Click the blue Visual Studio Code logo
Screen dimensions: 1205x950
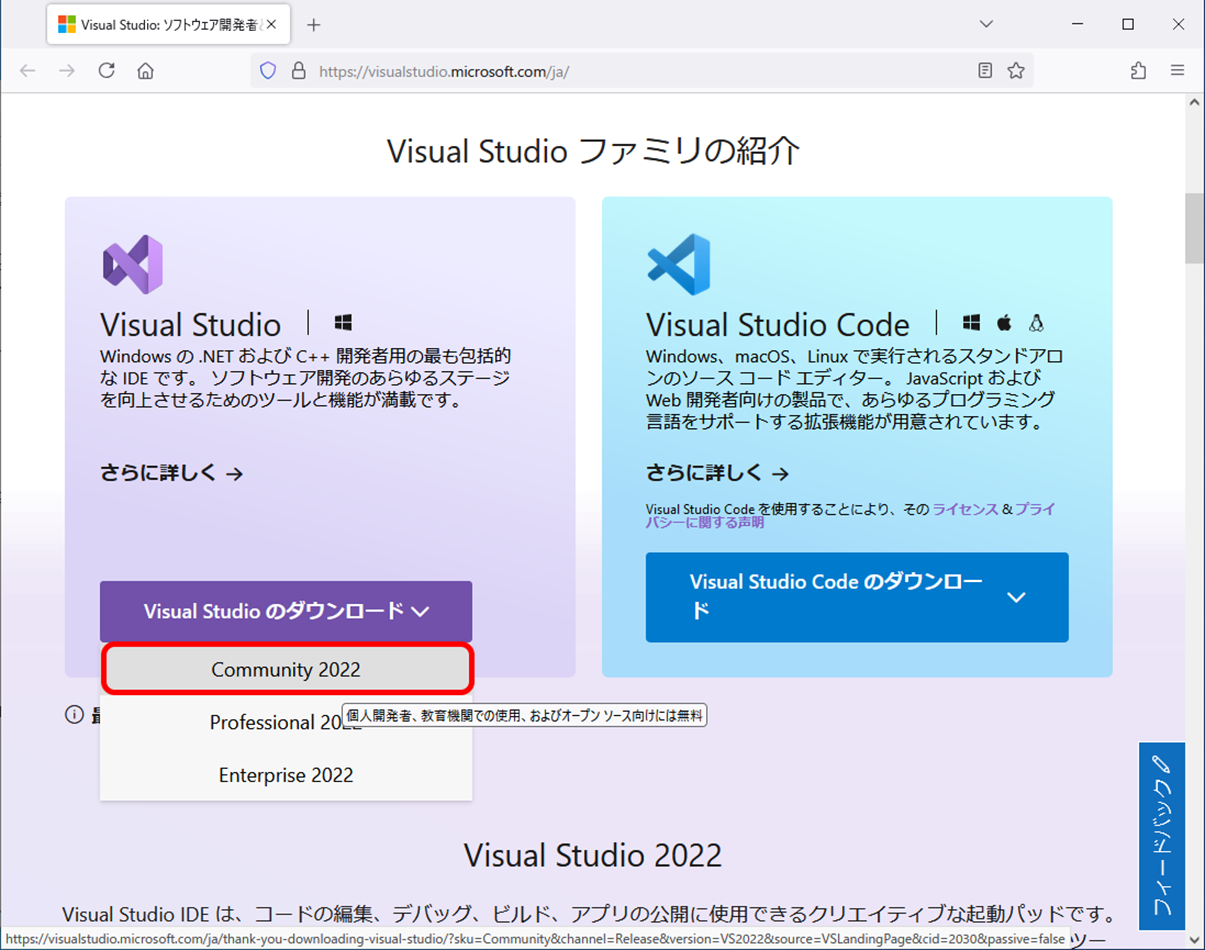coord(678,265)
